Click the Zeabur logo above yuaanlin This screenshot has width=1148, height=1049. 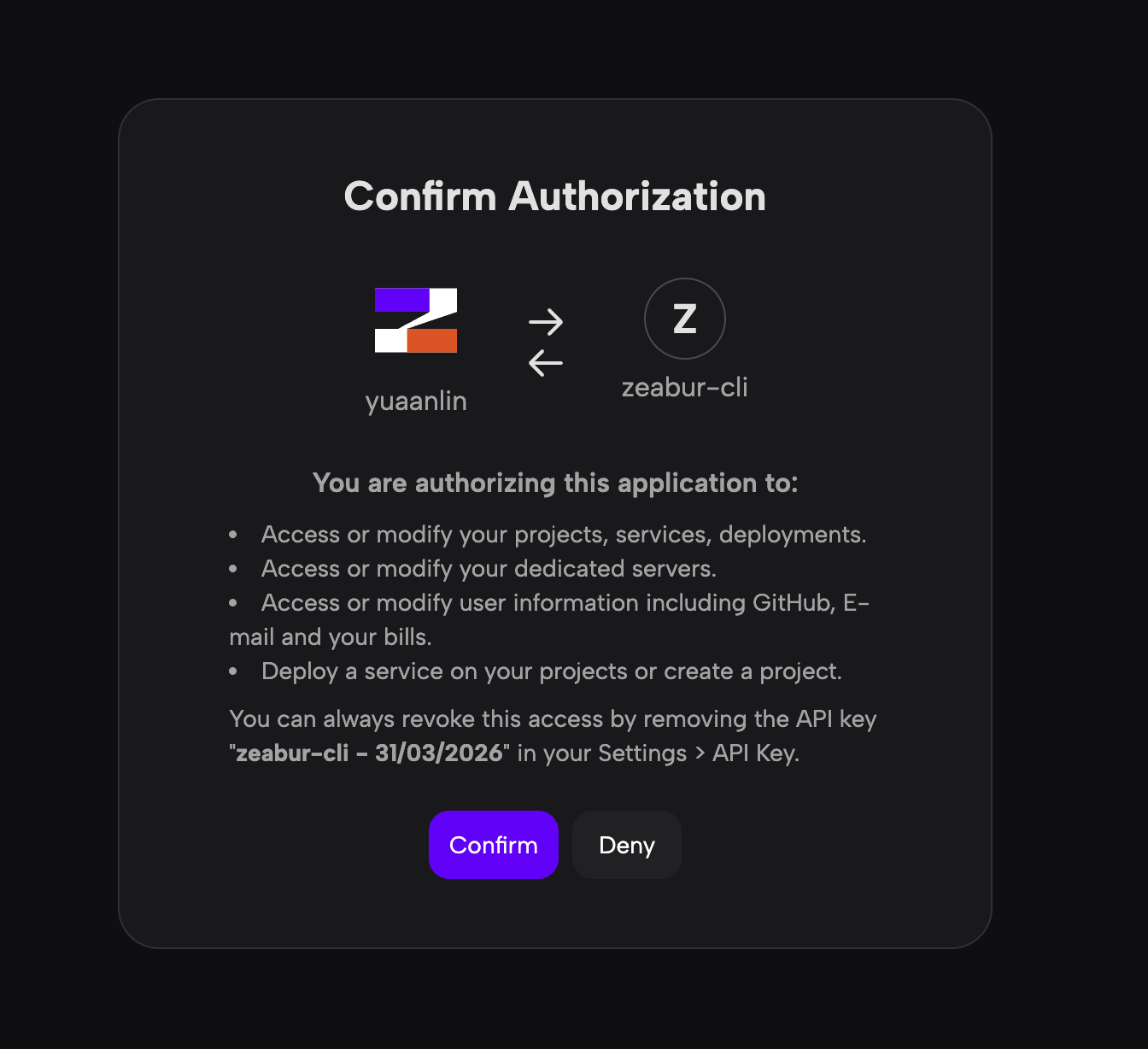tap(416, 320)
